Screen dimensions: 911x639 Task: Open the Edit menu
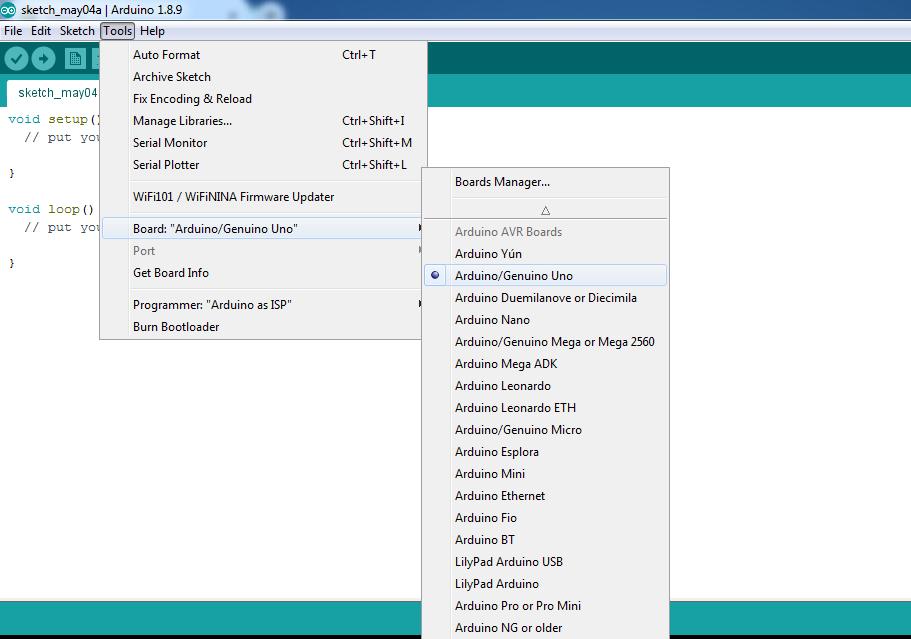(x=41, y=31)
